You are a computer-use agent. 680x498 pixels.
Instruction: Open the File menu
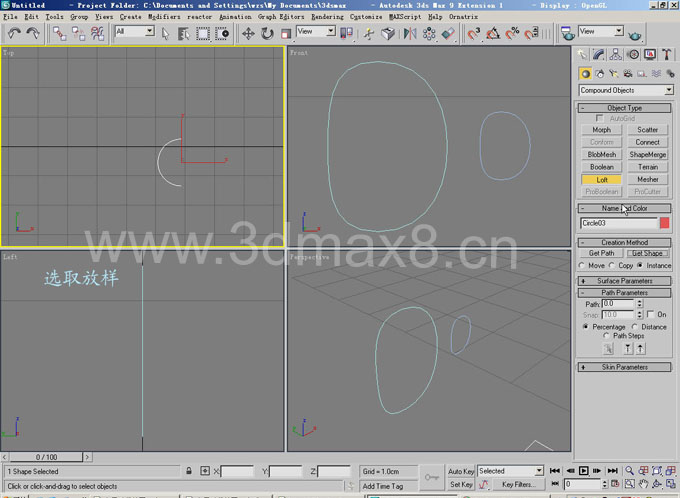10,16
